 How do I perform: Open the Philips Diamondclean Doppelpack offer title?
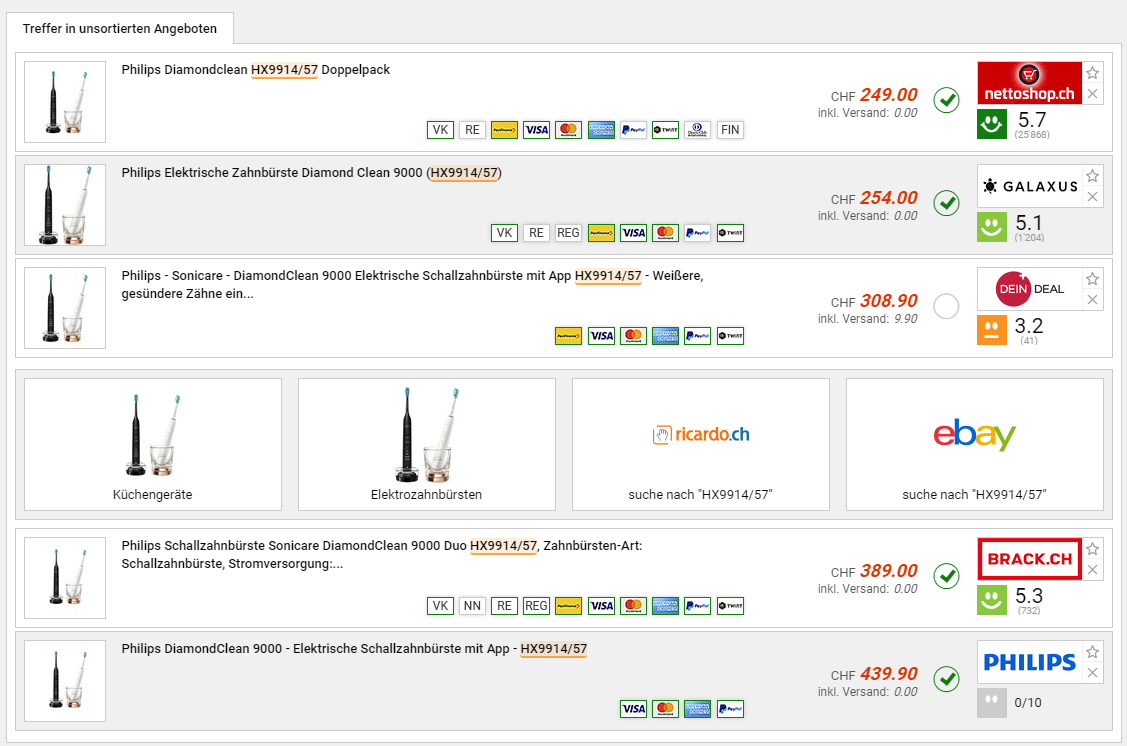(x=255, y=70)
